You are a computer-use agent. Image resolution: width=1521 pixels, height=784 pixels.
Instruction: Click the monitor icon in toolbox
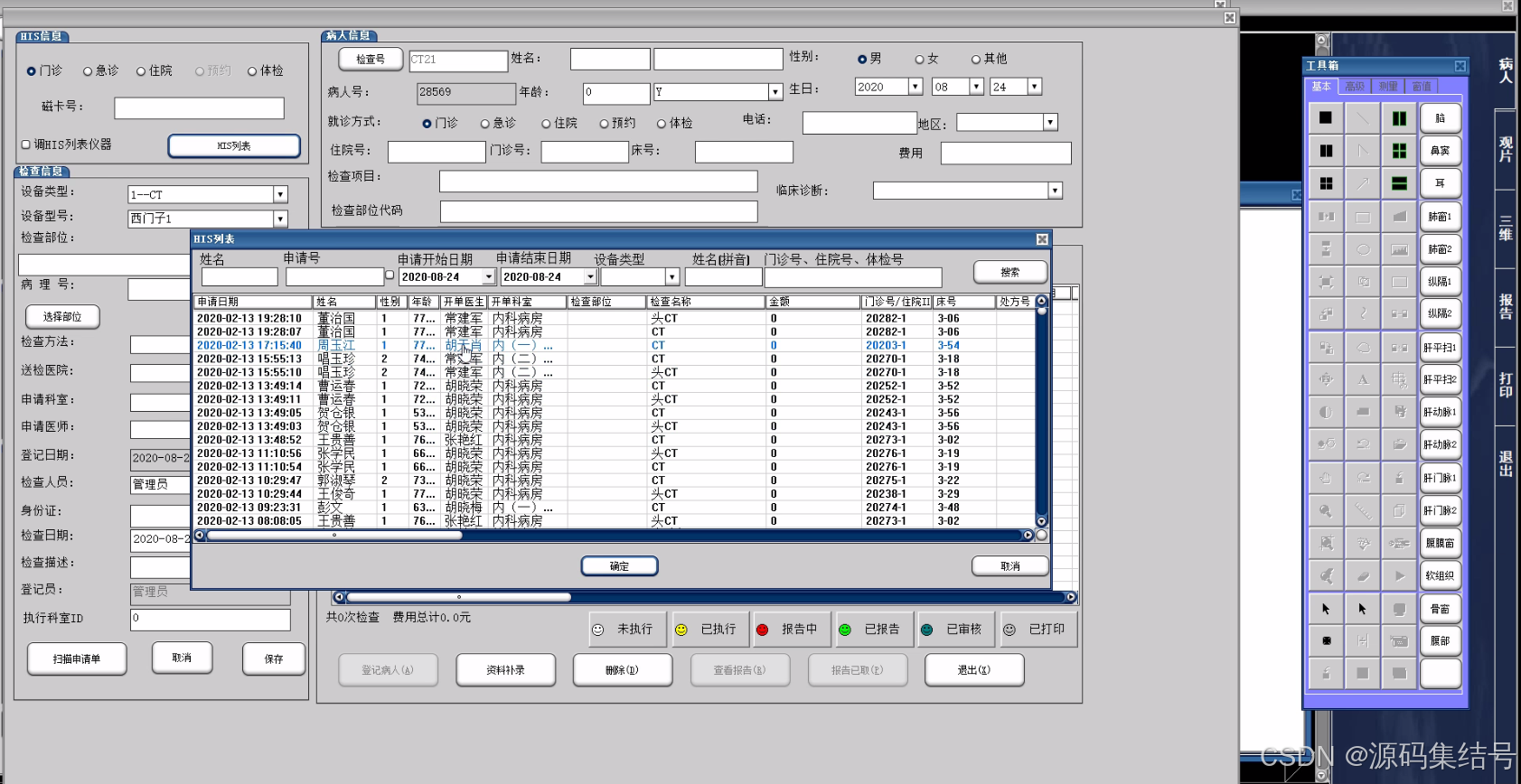pos(1399,609)
